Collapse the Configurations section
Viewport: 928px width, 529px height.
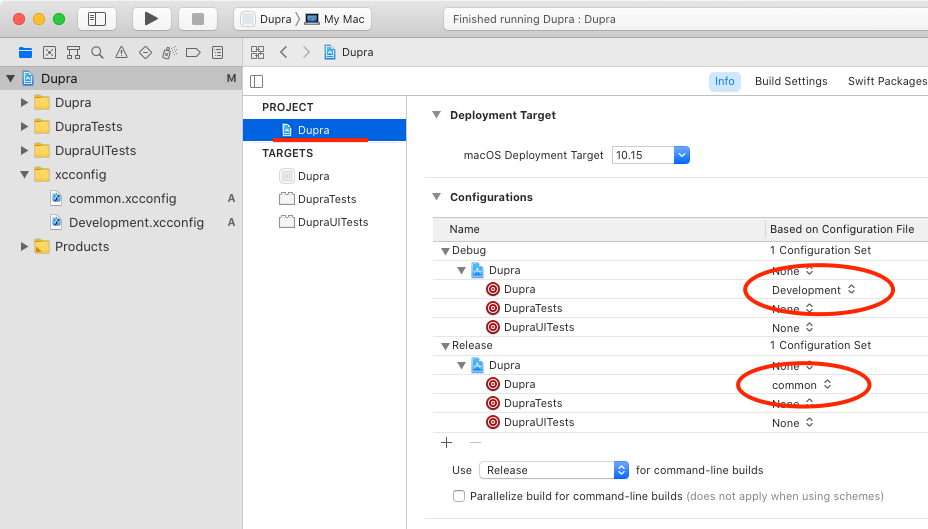point(436,197)
